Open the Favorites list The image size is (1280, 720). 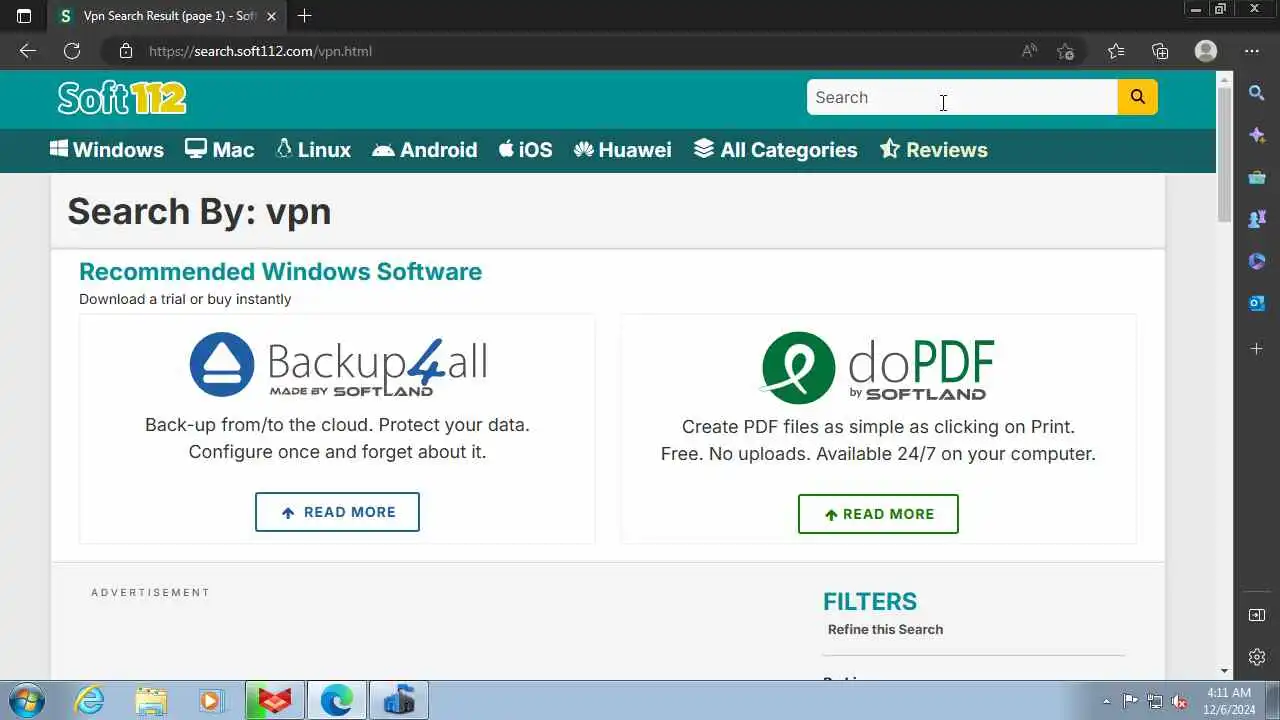[1116, 51]
